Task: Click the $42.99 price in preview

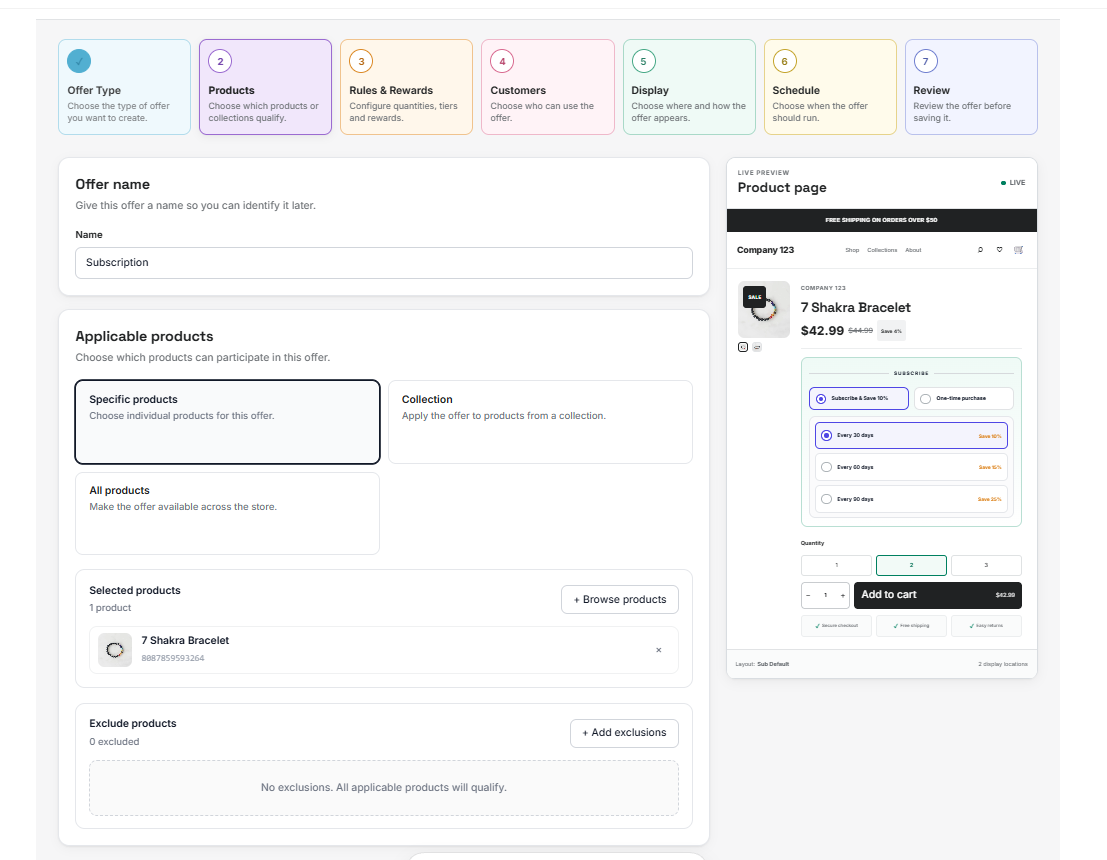Action: tap(822, 330)
